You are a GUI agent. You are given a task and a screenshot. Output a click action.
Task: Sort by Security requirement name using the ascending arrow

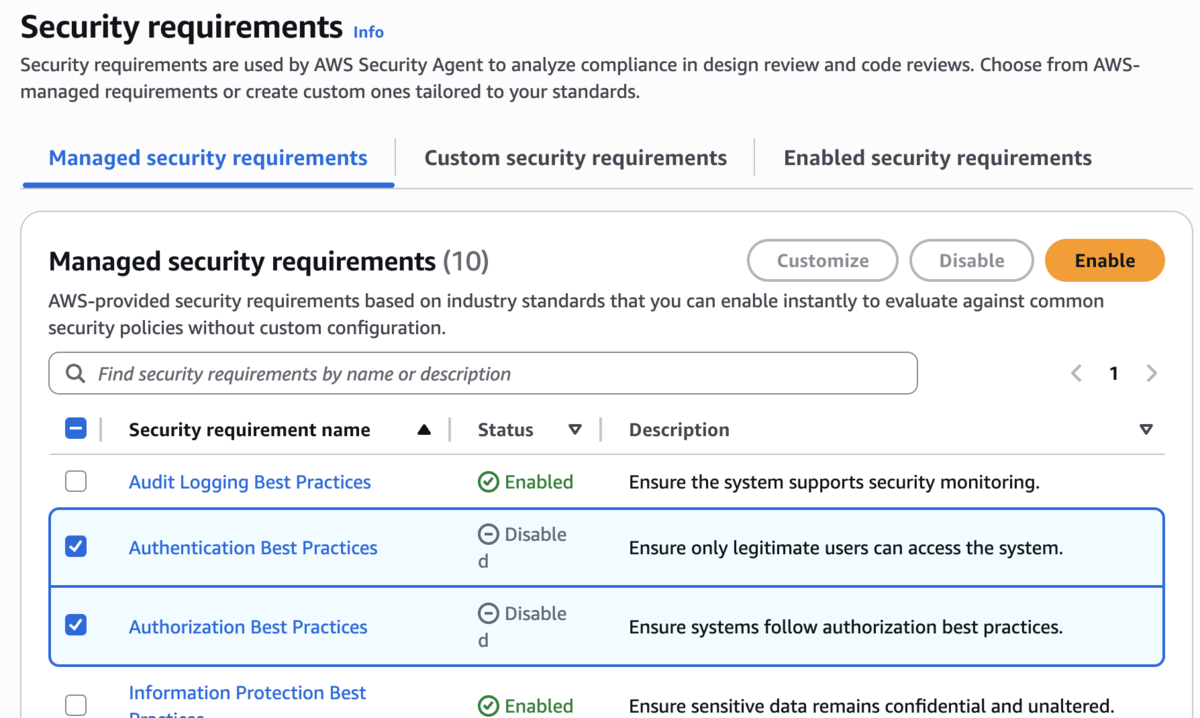click(x=424, y=430)
